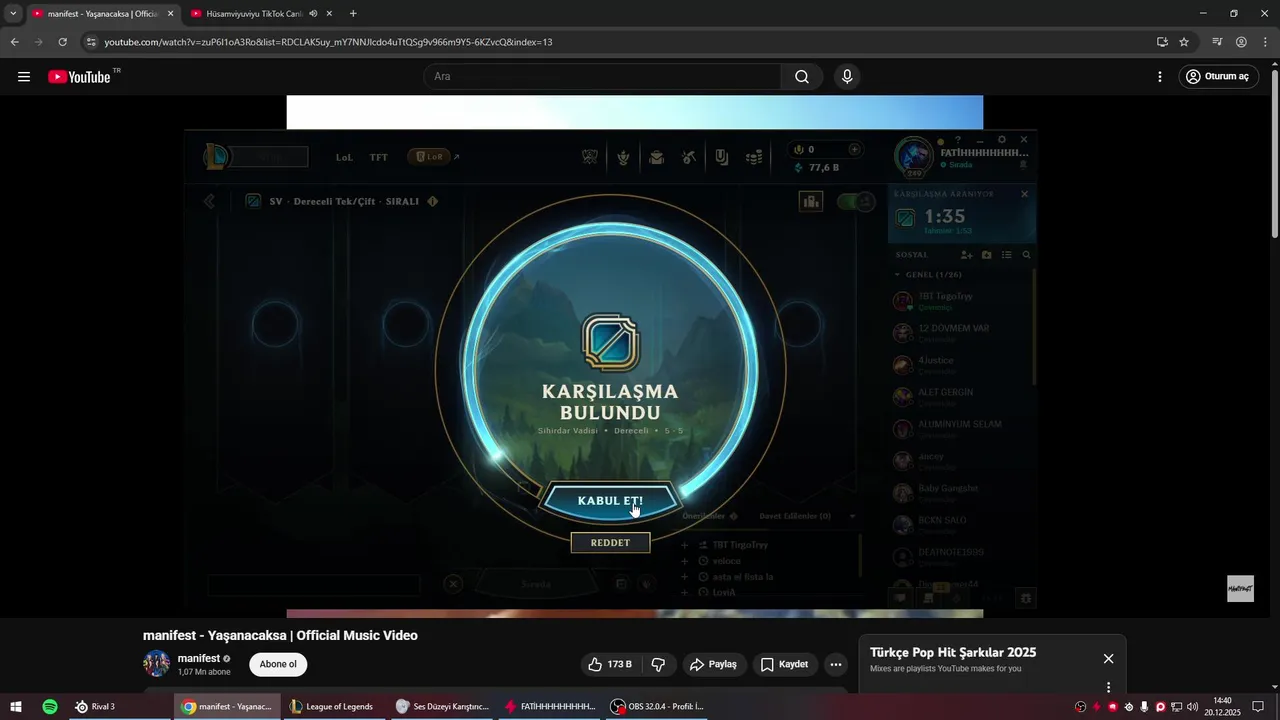Cancel matchmaking search with X
The width and height of the screenshot is (1280, 720).
tap(1024, 194)
